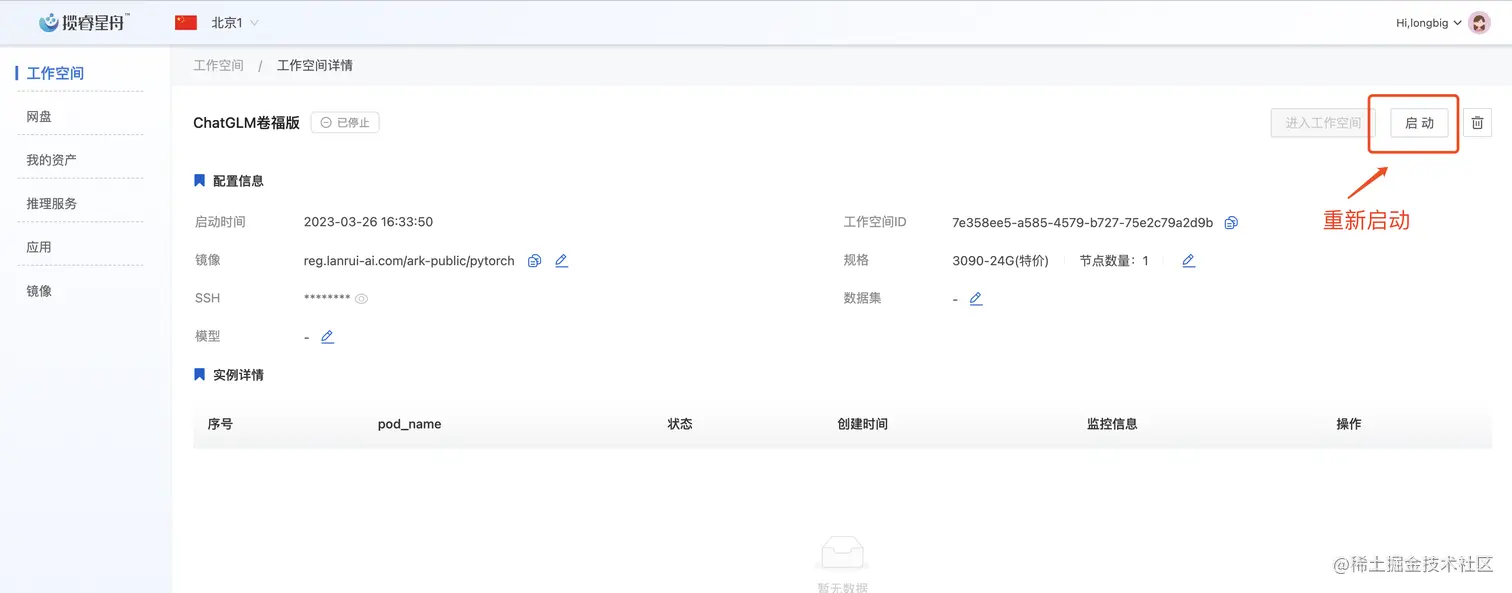Click the pod_name column header
Screen dimensions: 1512x593
[409, 424]
